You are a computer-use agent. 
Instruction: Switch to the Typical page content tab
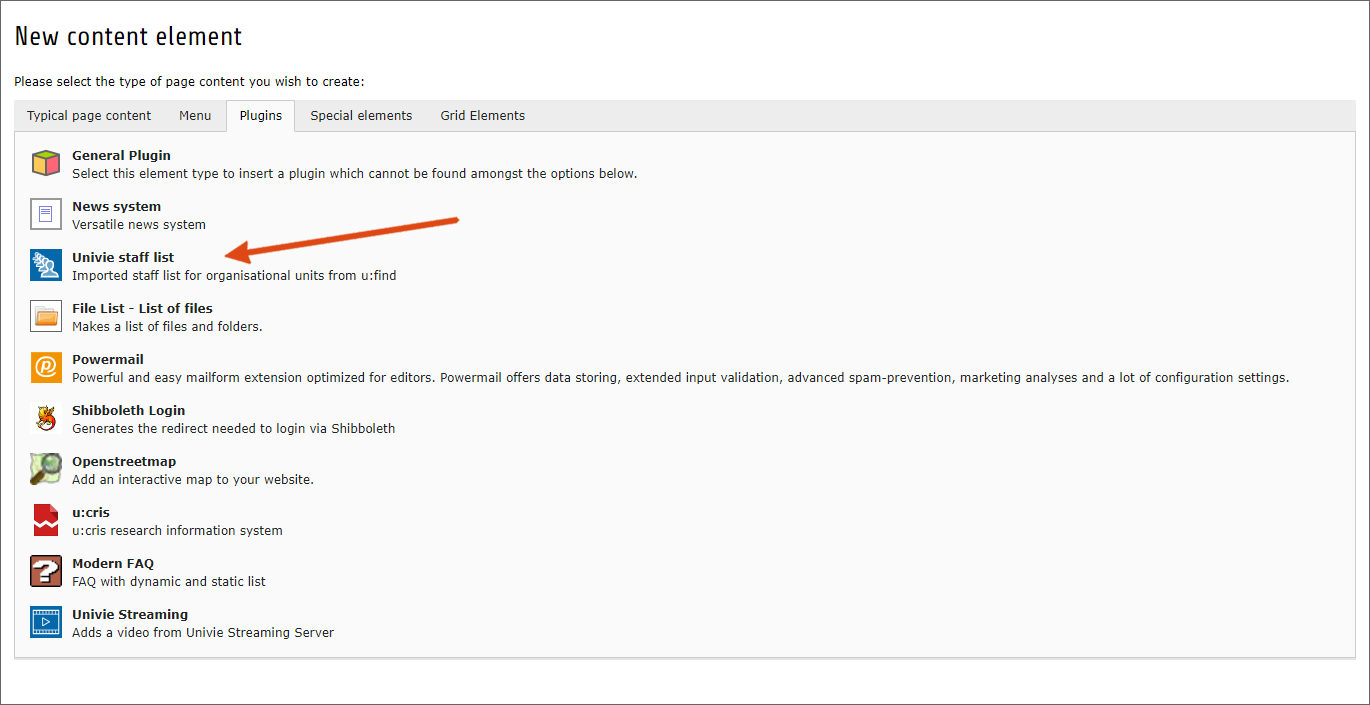pyautogui.click(x=89, y=116)
